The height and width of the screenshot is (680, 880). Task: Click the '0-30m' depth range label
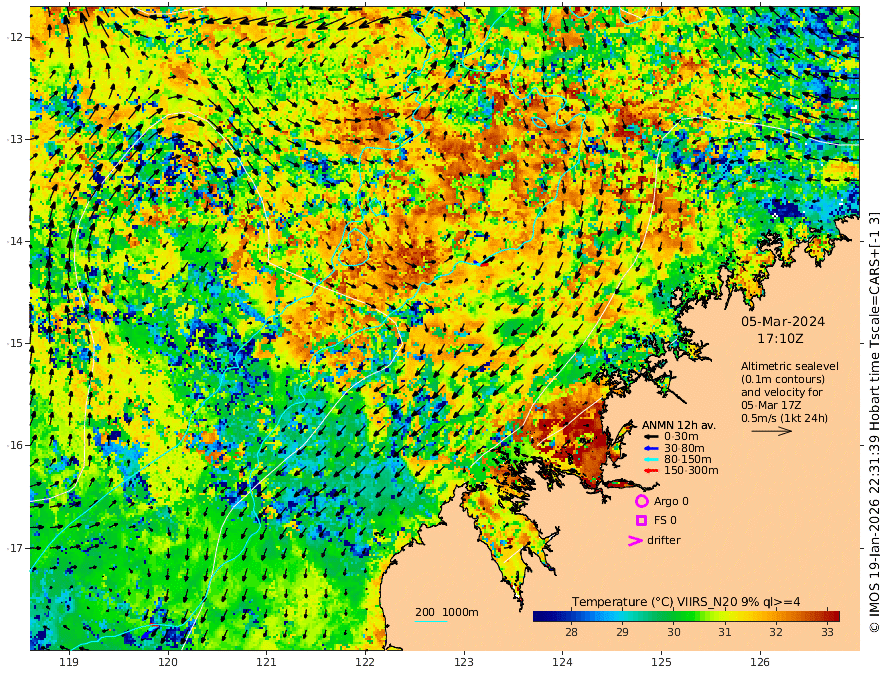[681, 437]
